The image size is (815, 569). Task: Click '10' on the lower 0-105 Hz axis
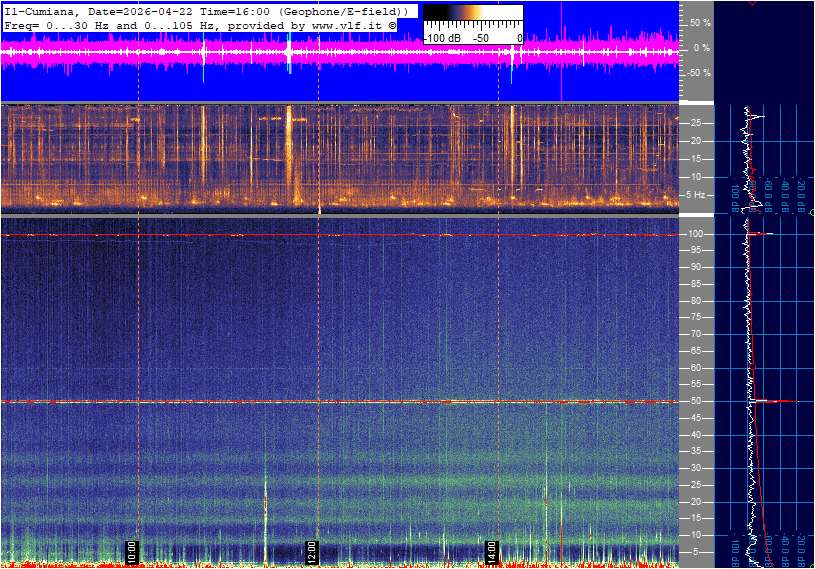[695, 535]
